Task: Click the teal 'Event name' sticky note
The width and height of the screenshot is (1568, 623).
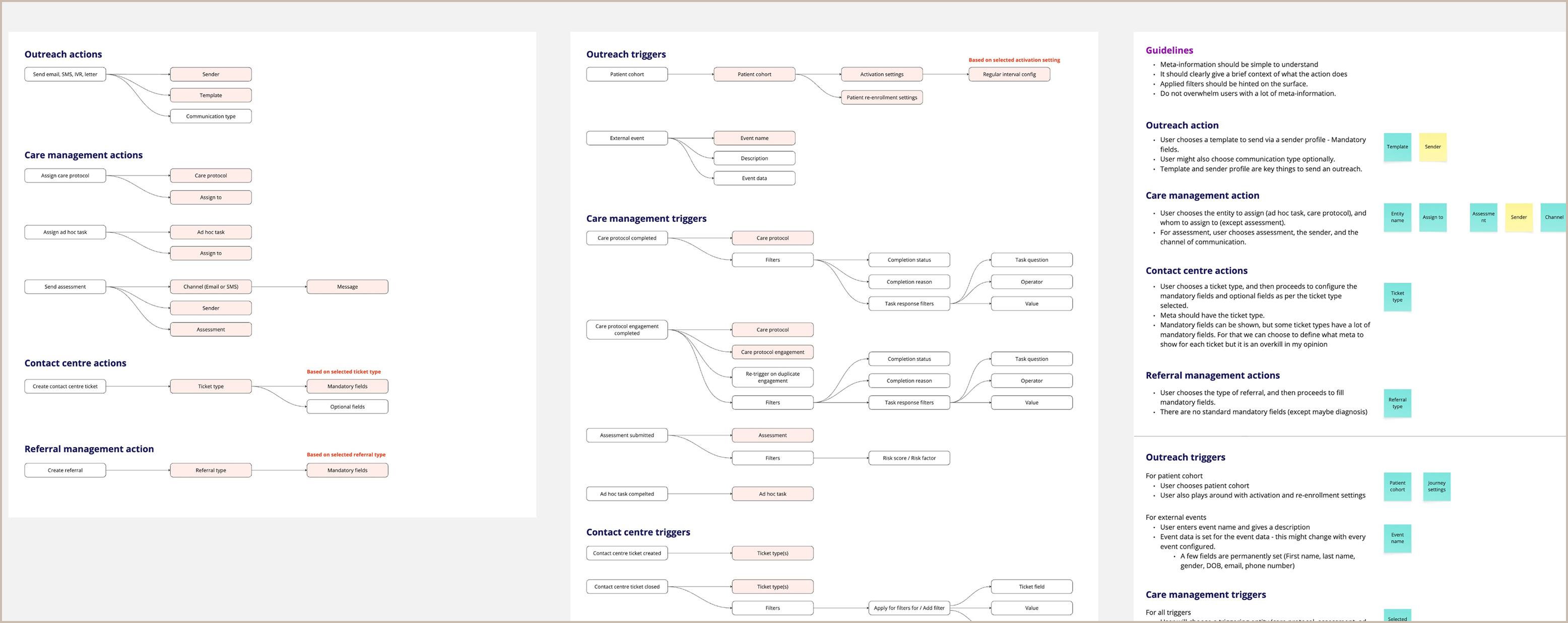Action: (1398, 538)
